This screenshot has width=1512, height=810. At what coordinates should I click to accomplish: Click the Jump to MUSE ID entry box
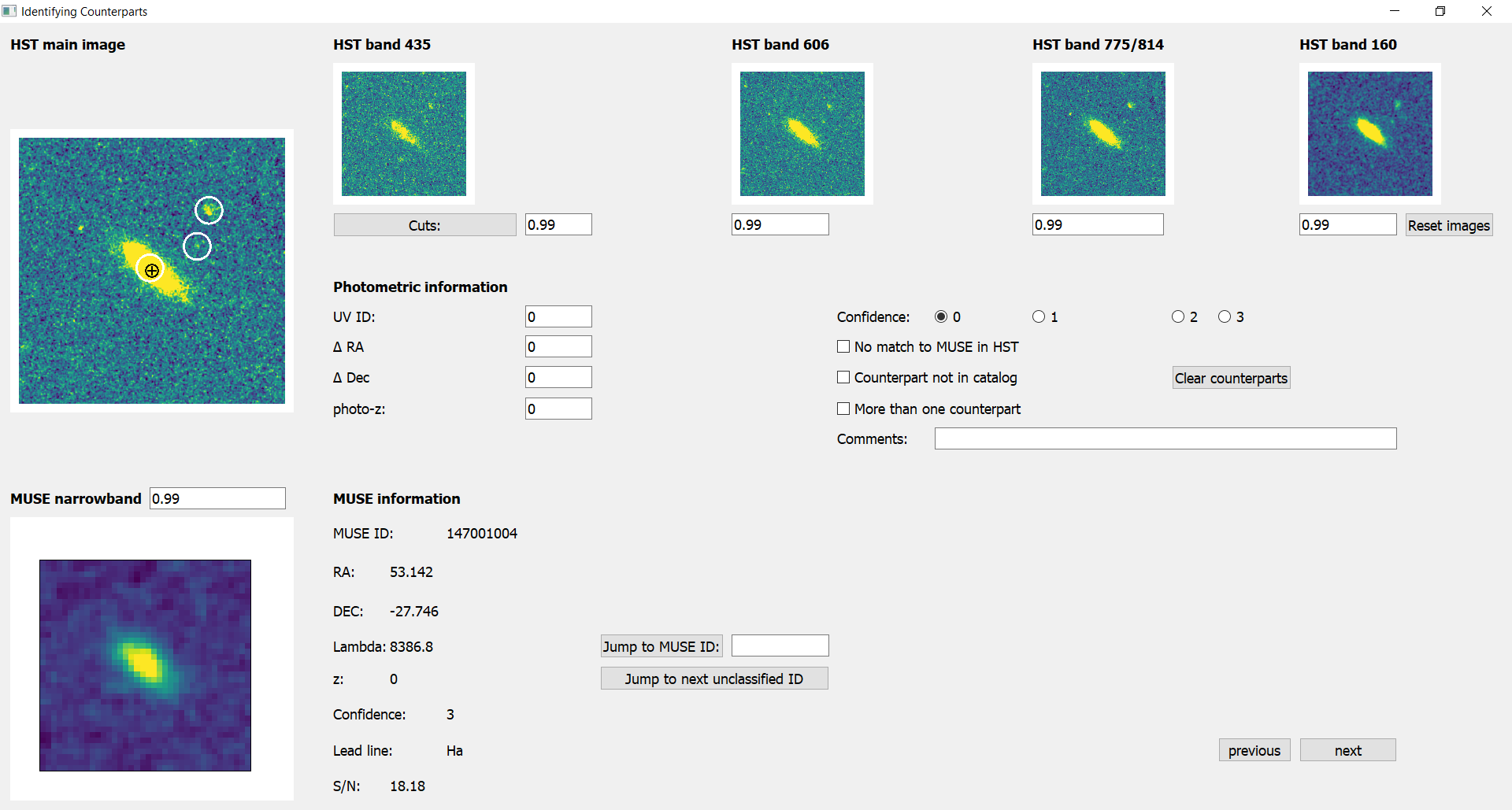point(780,645)
